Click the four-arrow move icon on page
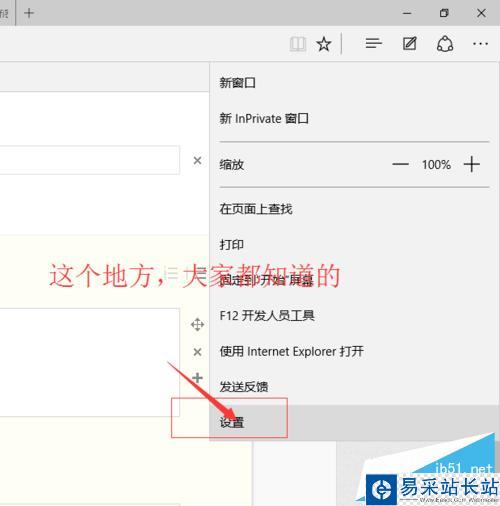 coord(197,324)
